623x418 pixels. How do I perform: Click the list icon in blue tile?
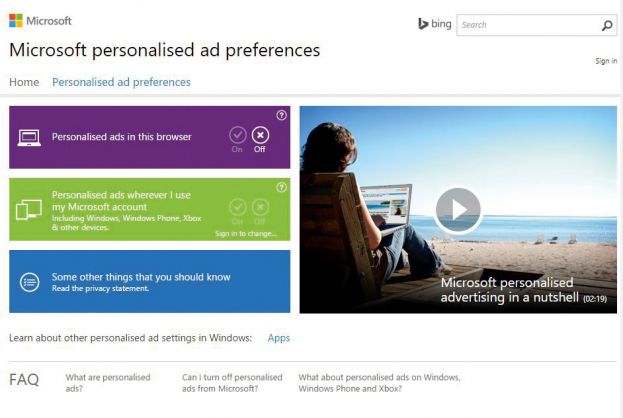(29, 282)
